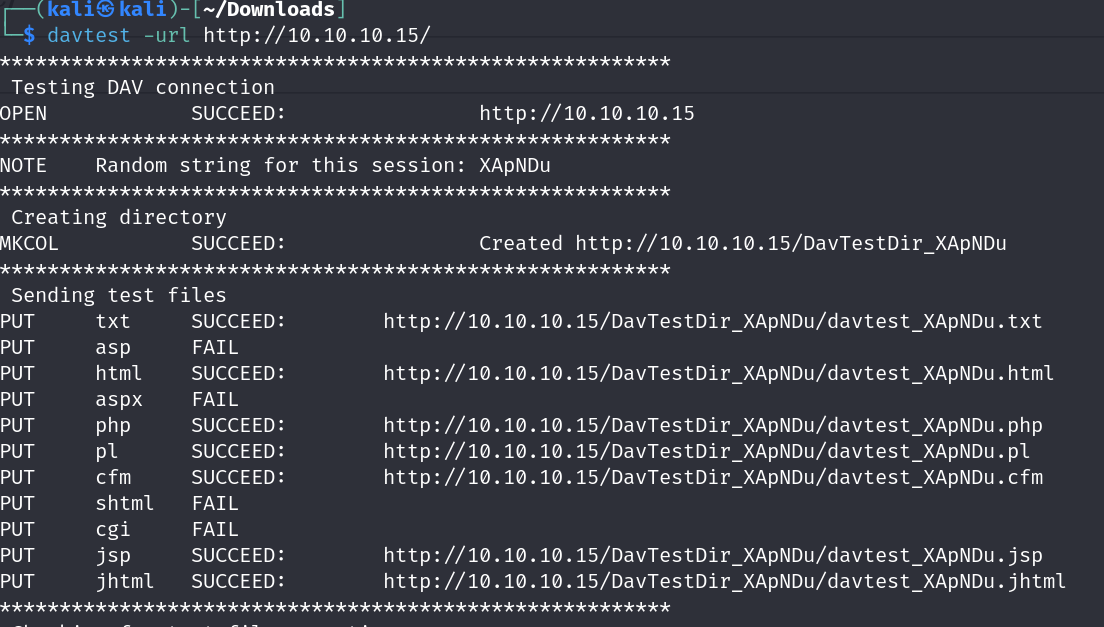
Task: Click the ~/Downloads path in prompt
Action: 270,10
